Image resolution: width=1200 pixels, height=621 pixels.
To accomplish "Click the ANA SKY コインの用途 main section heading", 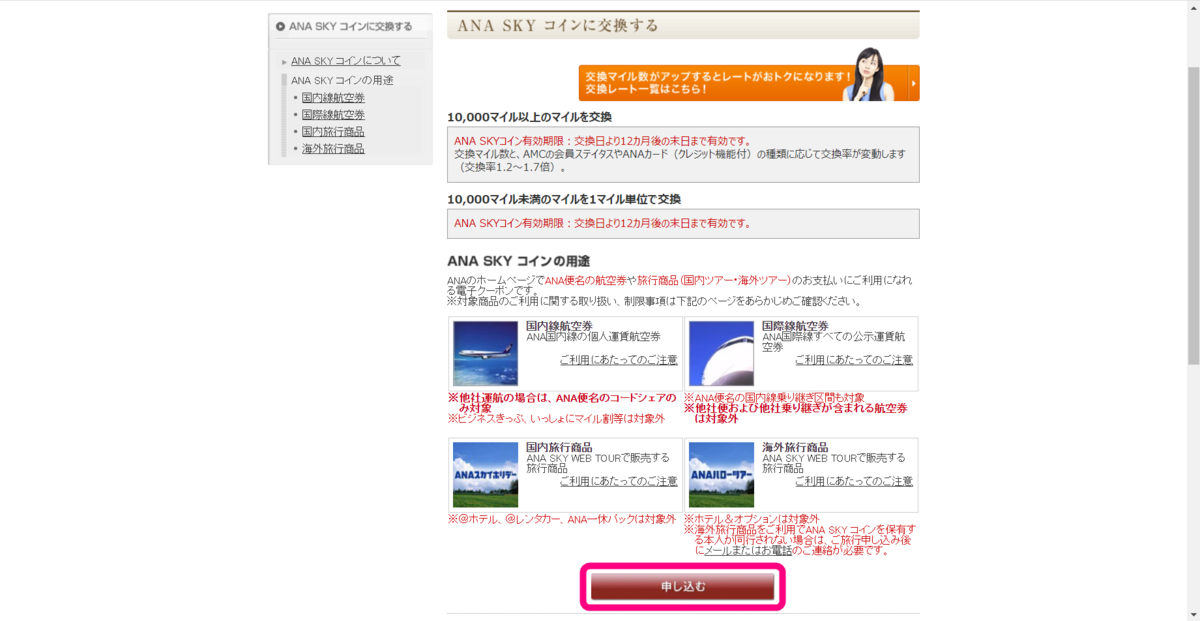I will click(518, 261).
